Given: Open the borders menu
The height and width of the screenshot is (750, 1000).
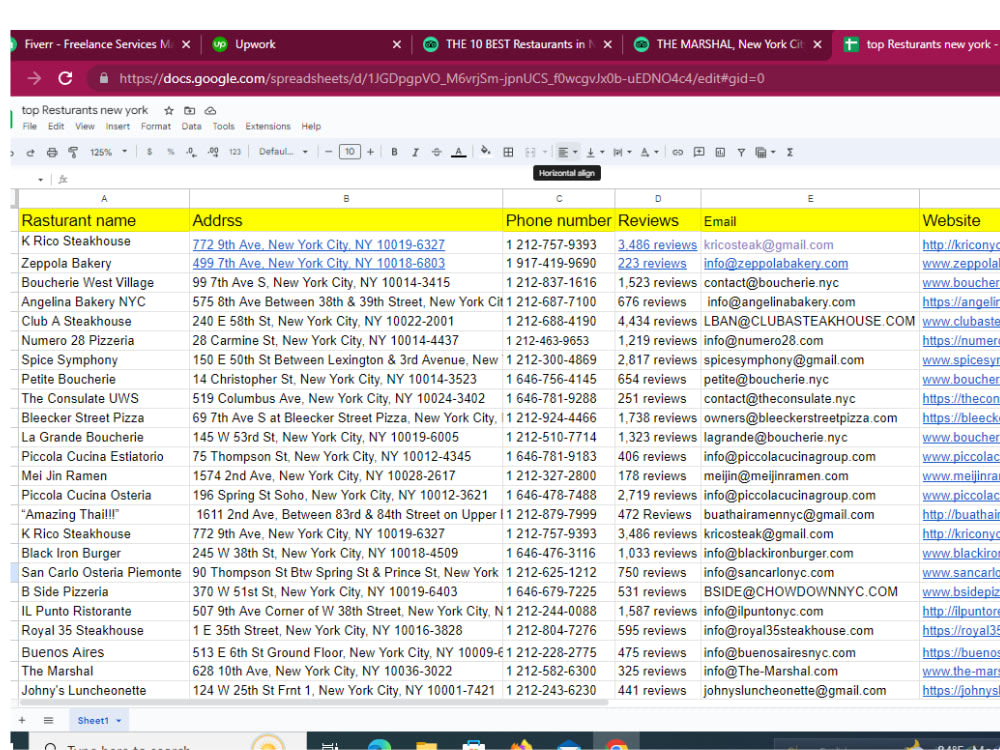Looking at the screenshot, I should pos(508,152).
